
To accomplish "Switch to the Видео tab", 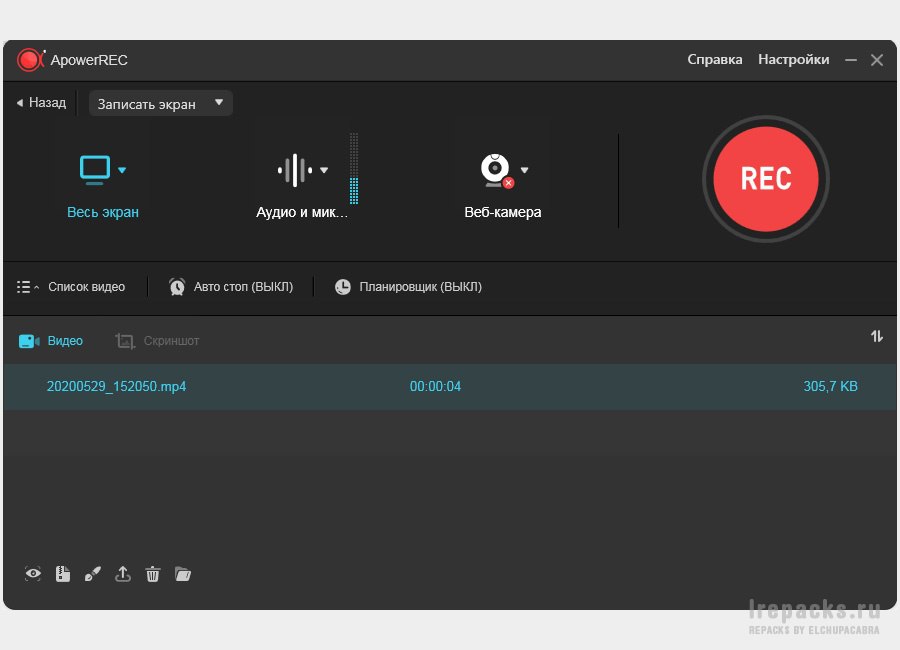I will click(x=65, y=341).
